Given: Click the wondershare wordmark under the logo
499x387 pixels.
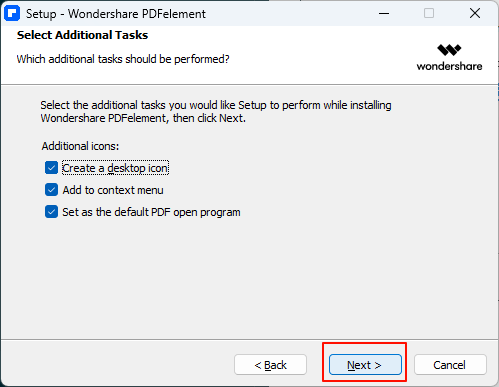Looking at the screenshot, I should point(449,66).
